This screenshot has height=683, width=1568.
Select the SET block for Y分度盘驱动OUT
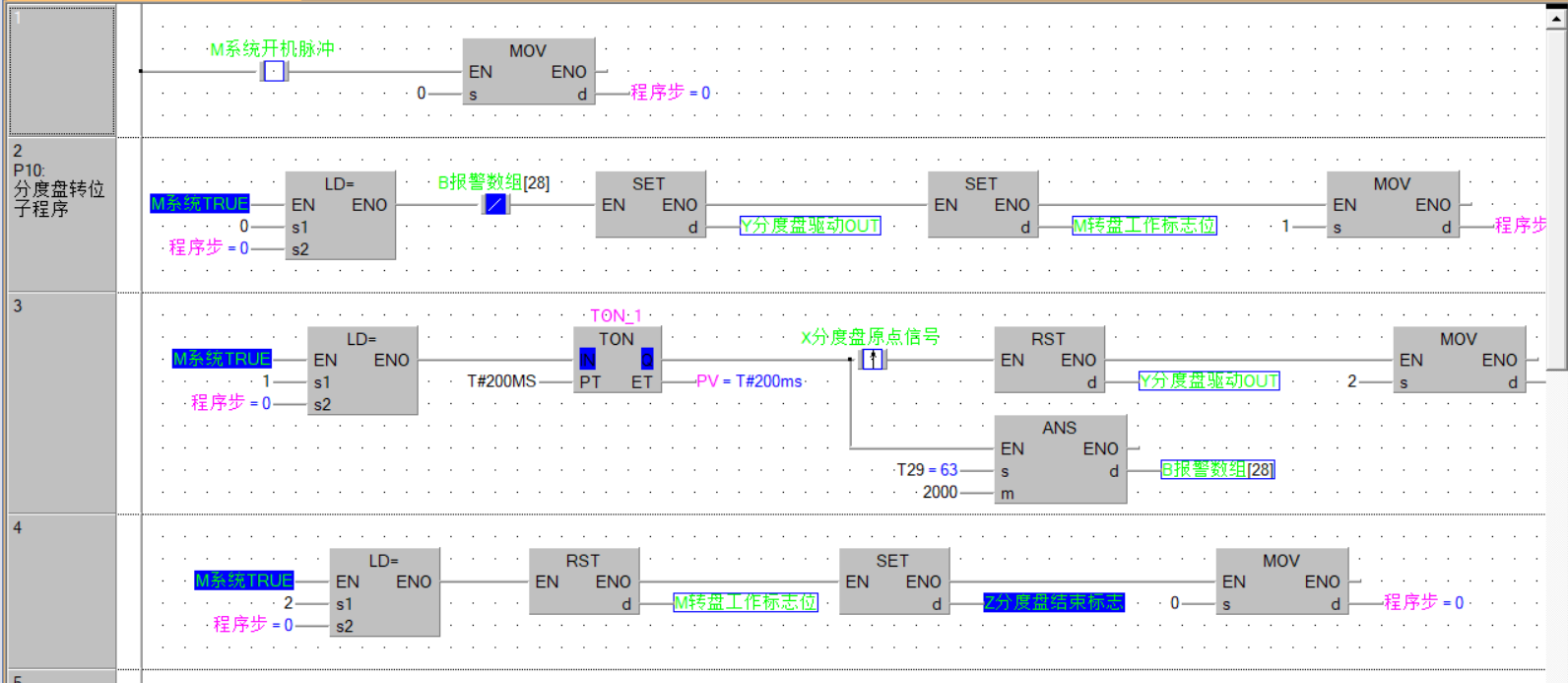[x=648, y=204]
